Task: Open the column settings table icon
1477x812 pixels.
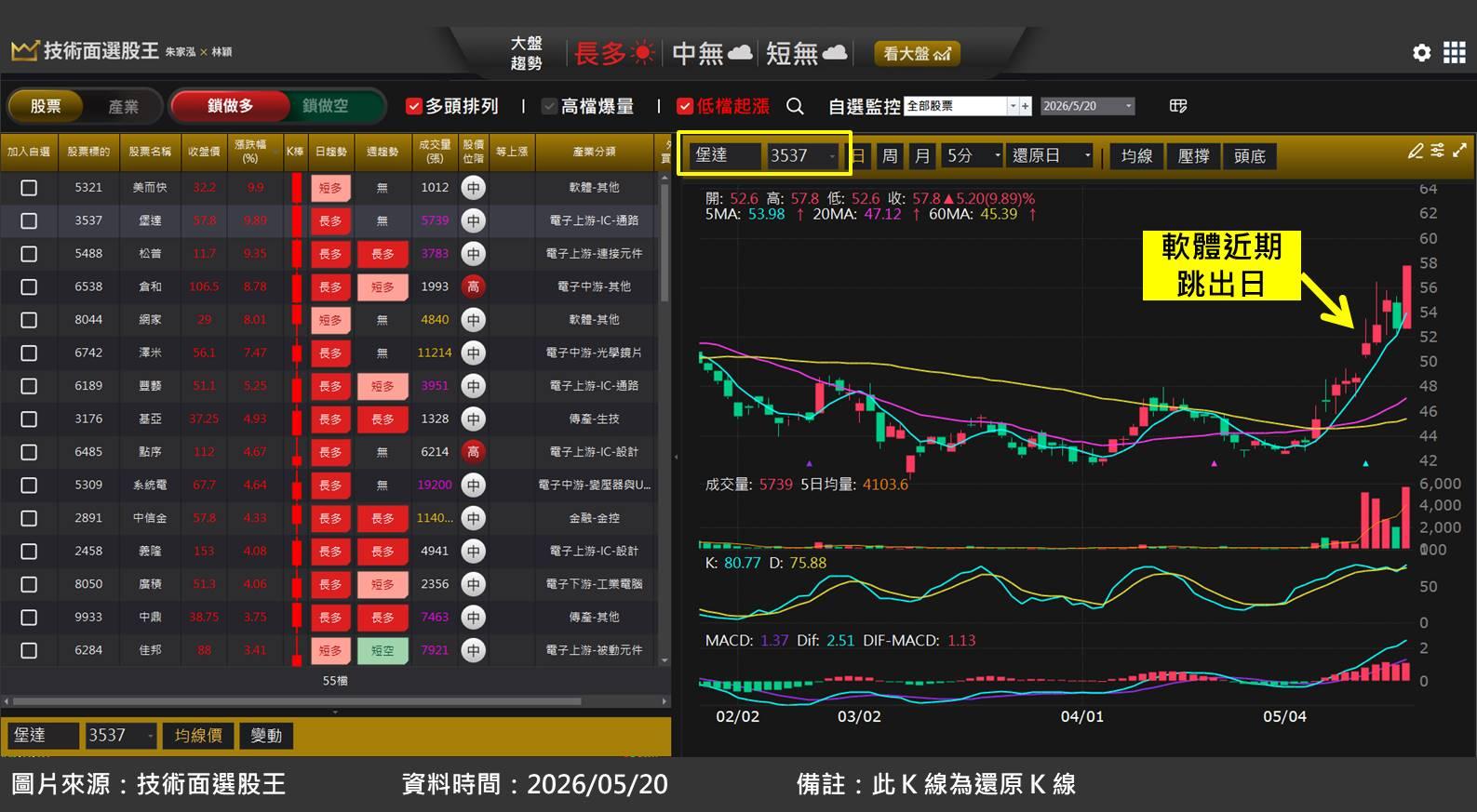Action: click(1178, 106)
